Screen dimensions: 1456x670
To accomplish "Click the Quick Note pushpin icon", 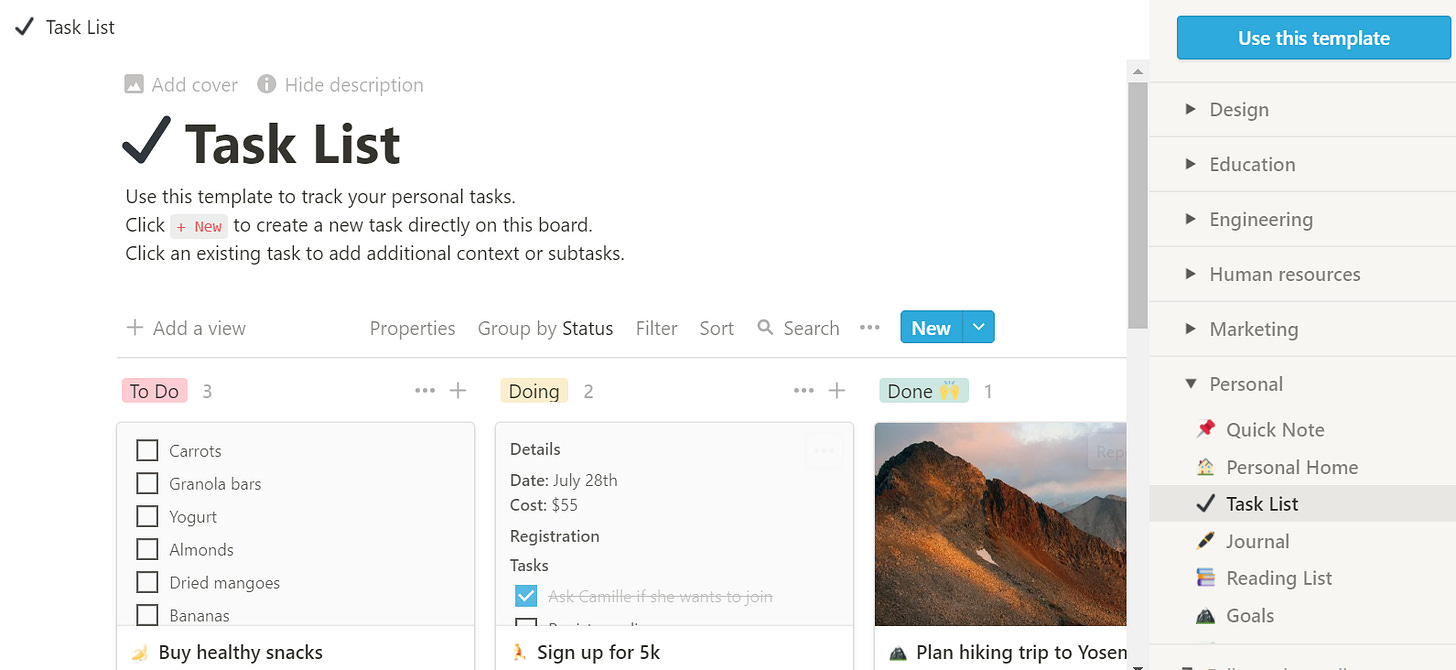I will [1206, 429].
